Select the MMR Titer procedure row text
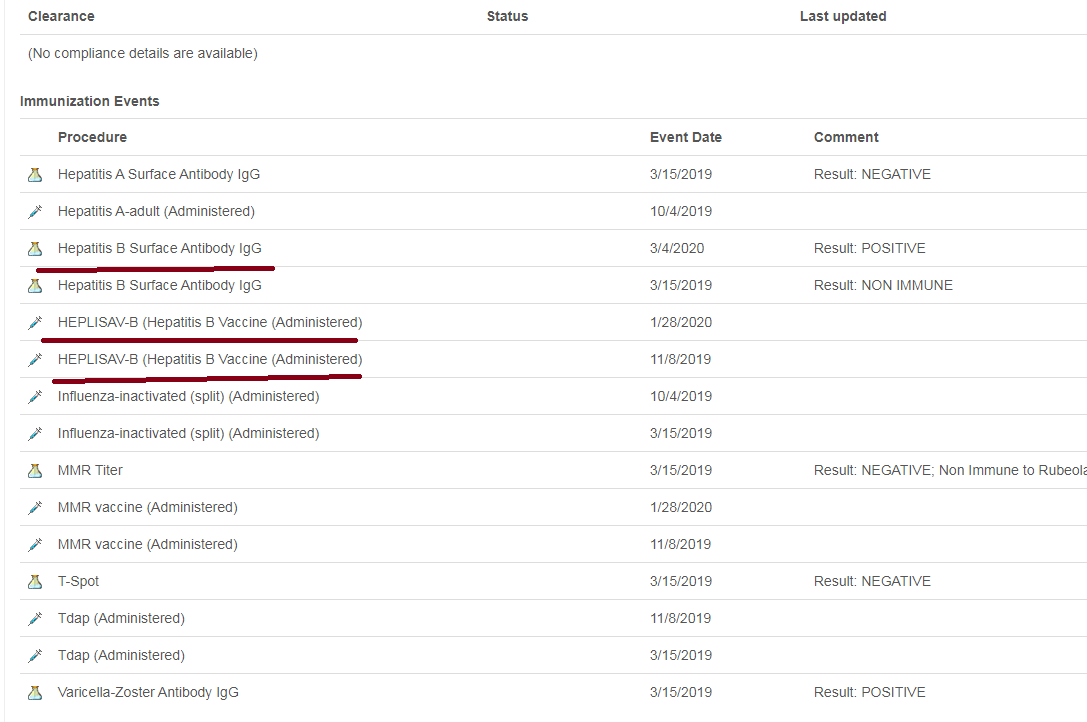Image resolution: width=1087 pixels, height=722 pixels. [x=90, y=470]
